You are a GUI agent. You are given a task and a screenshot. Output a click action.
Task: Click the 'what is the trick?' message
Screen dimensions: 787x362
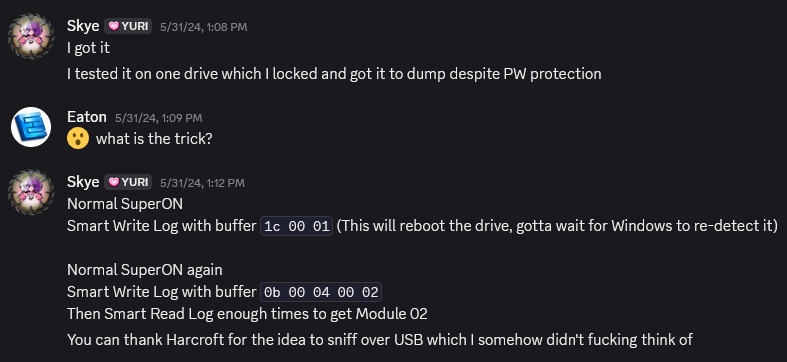click(x=154, y=139)
